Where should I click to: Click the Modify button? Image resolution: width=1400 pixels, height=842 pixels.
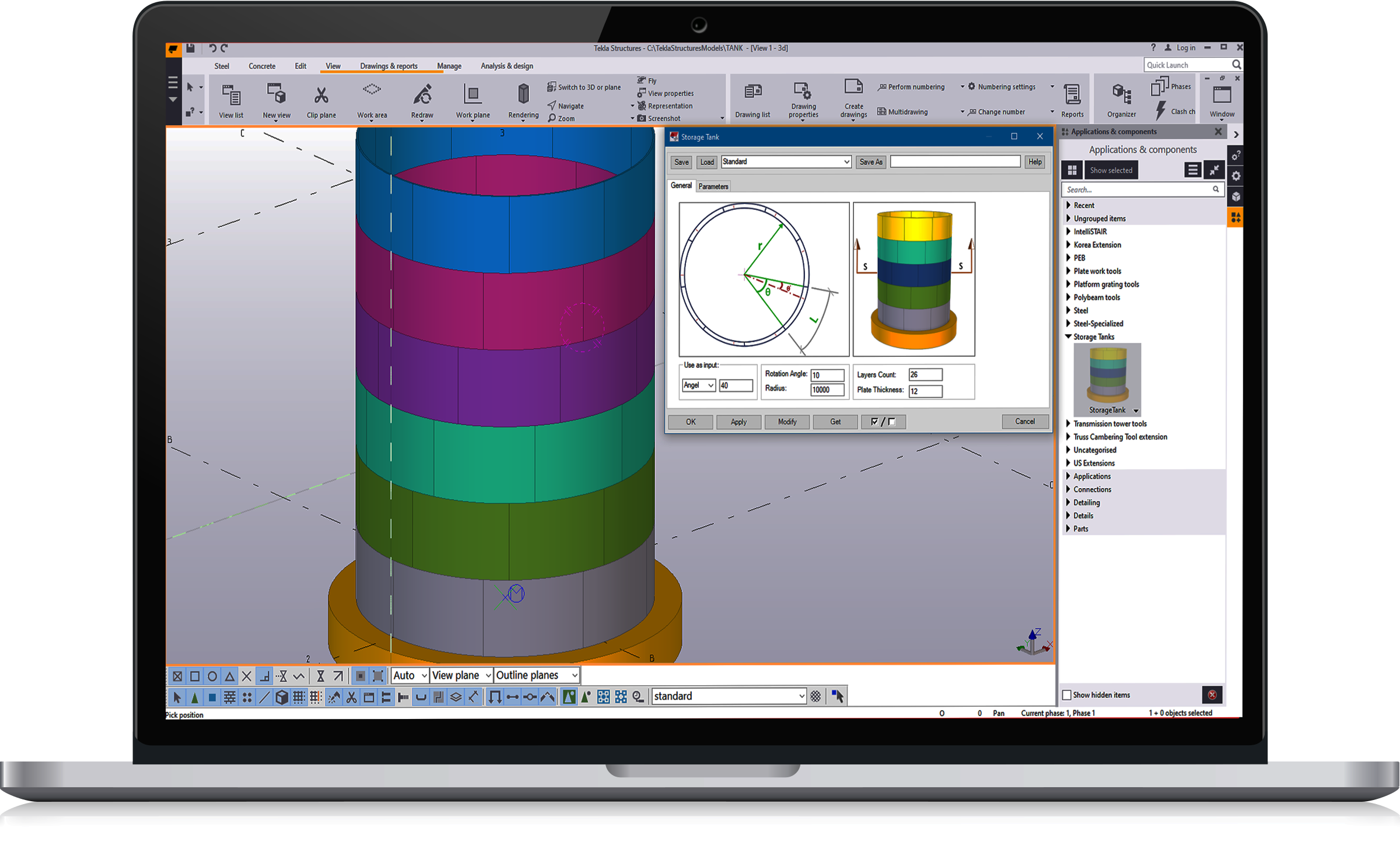(787, 422)
